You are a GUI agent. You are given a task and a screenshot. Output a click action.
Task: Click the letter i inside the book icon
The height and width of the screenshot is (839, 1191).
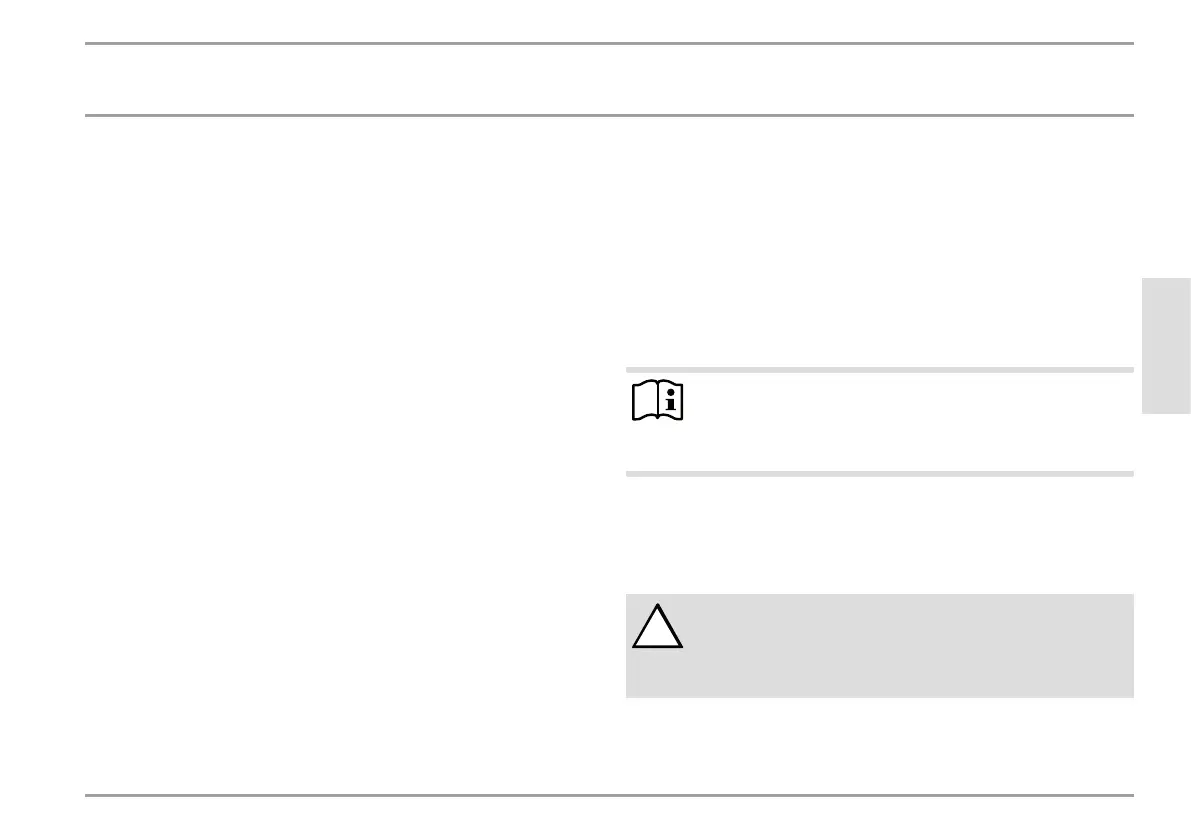(x=671, y=400)
